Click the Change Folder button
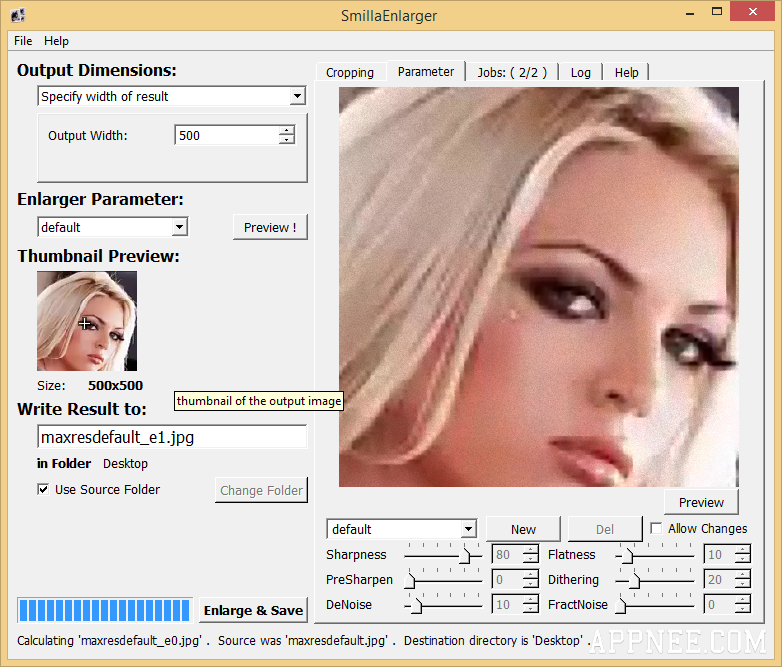This screenshot has width=782, height=667. [261, 490]
